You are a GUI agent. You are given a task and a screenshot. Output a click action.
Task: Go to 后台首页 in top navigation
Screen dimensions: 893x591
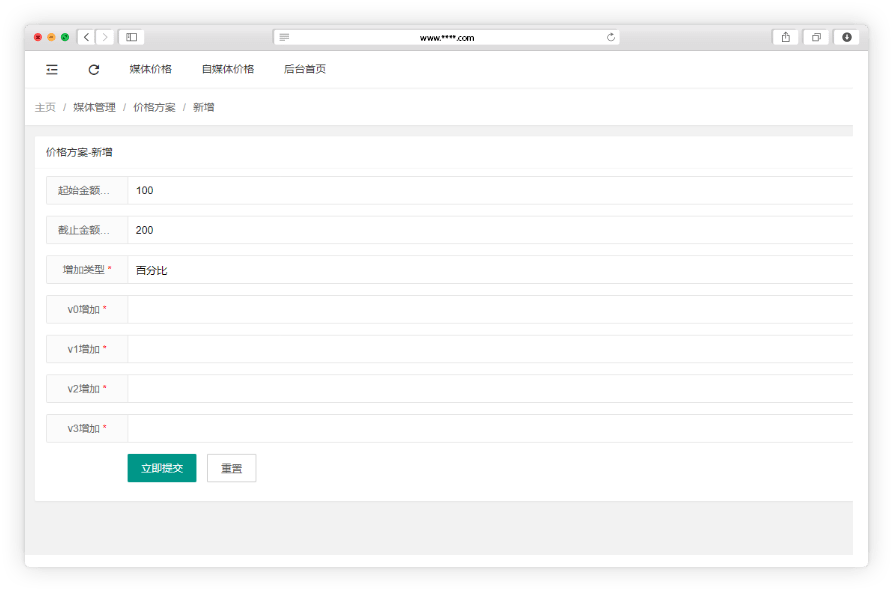305,69
